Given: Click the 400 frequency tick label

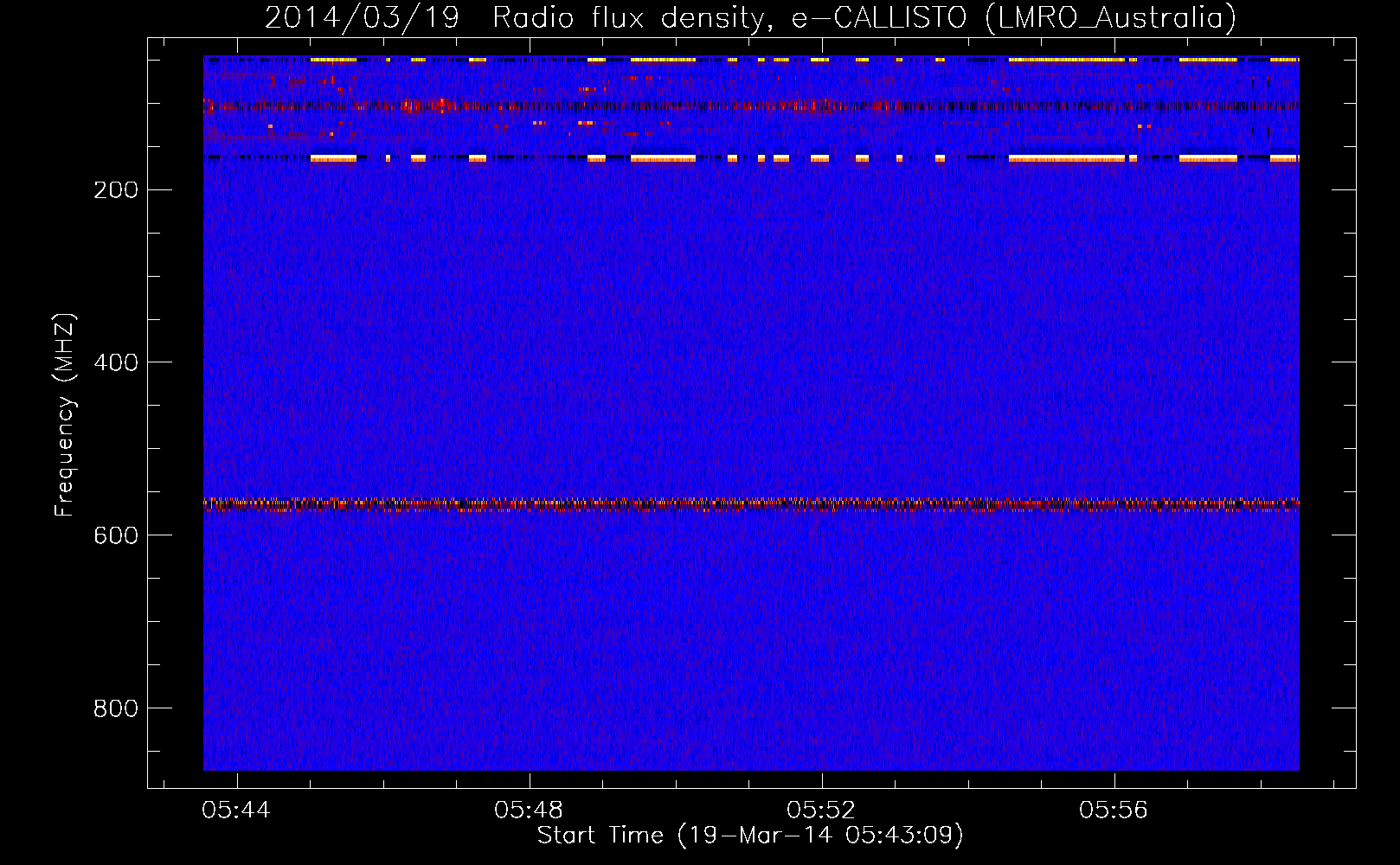Looking at the screenshot, I should coord(115,362).
